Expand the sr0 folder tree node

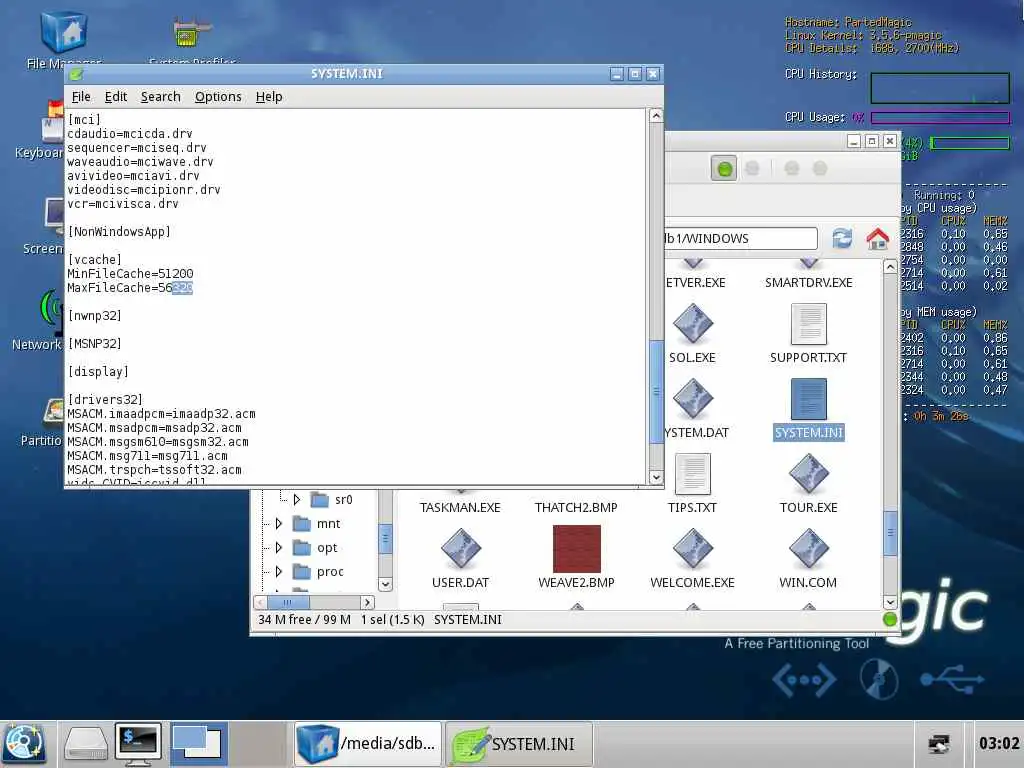(x=296, y=500)
